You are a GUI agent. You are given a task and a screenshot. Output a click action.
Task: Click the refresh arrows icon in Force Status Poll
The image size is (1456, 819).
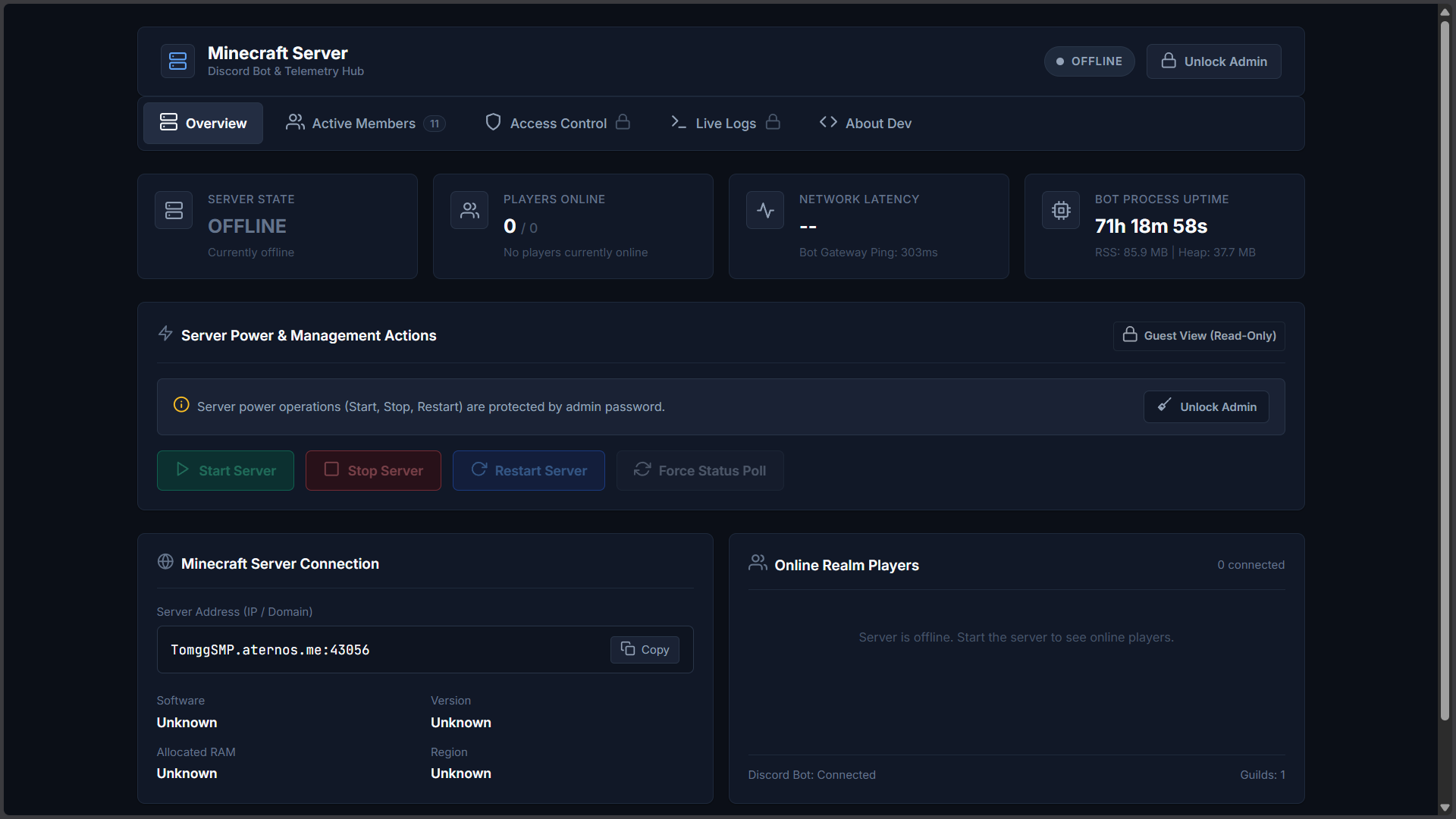pyautogui.click(x=642, y=469)
